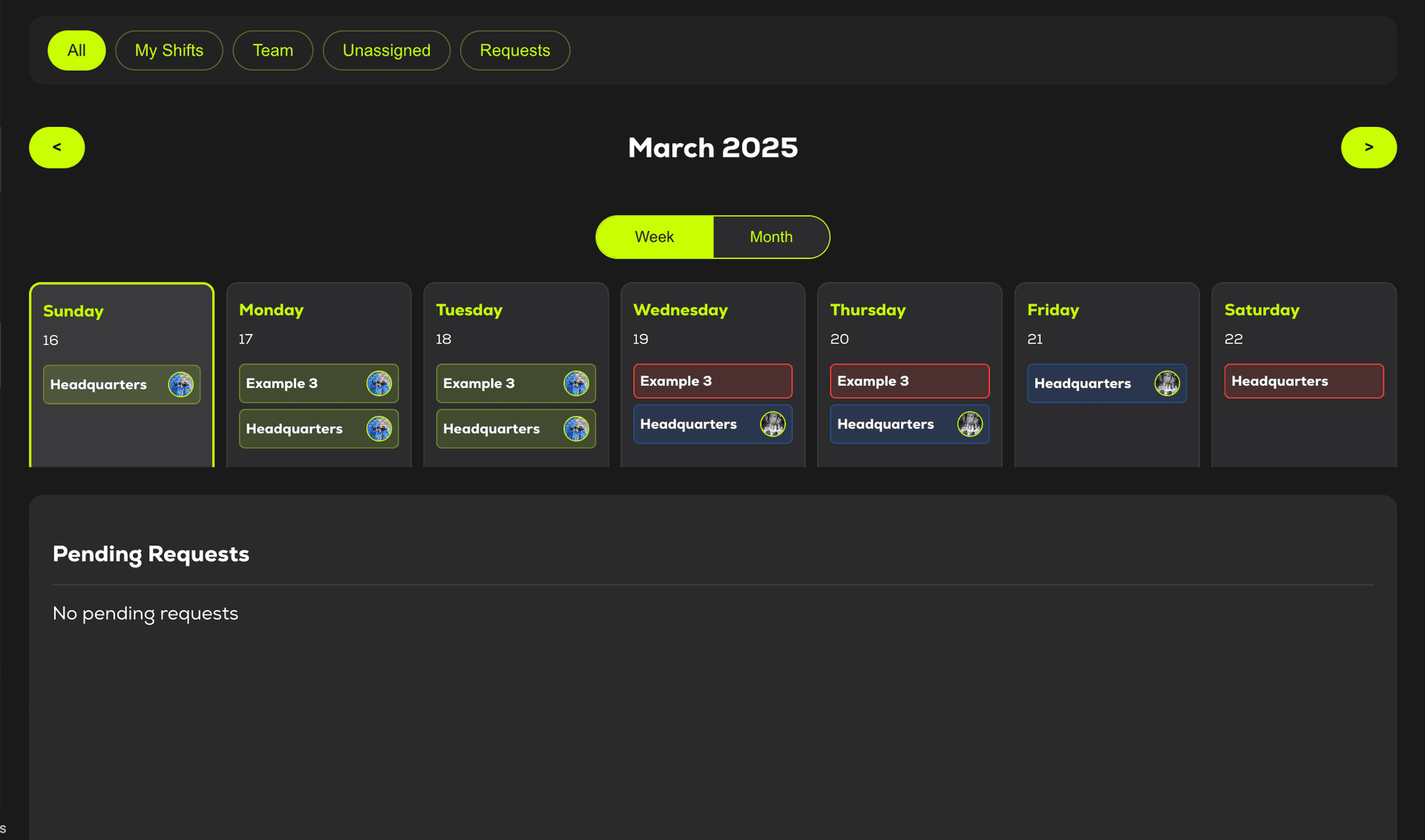The width and height of the screenshot is (1425, 840).
Task: Switch calendar to Week view
Action: click(655, 237)
